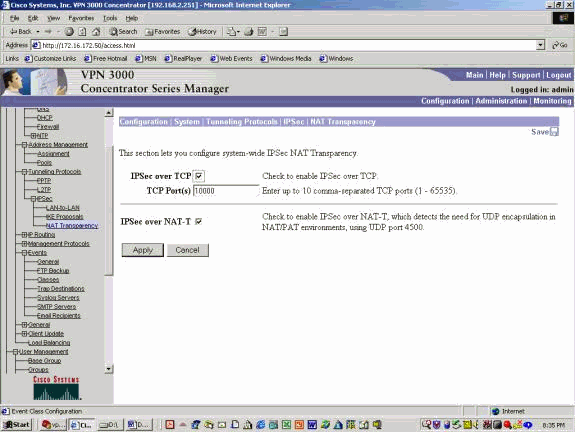
Task: Collapse the User Management tree node
Action: 15,352
